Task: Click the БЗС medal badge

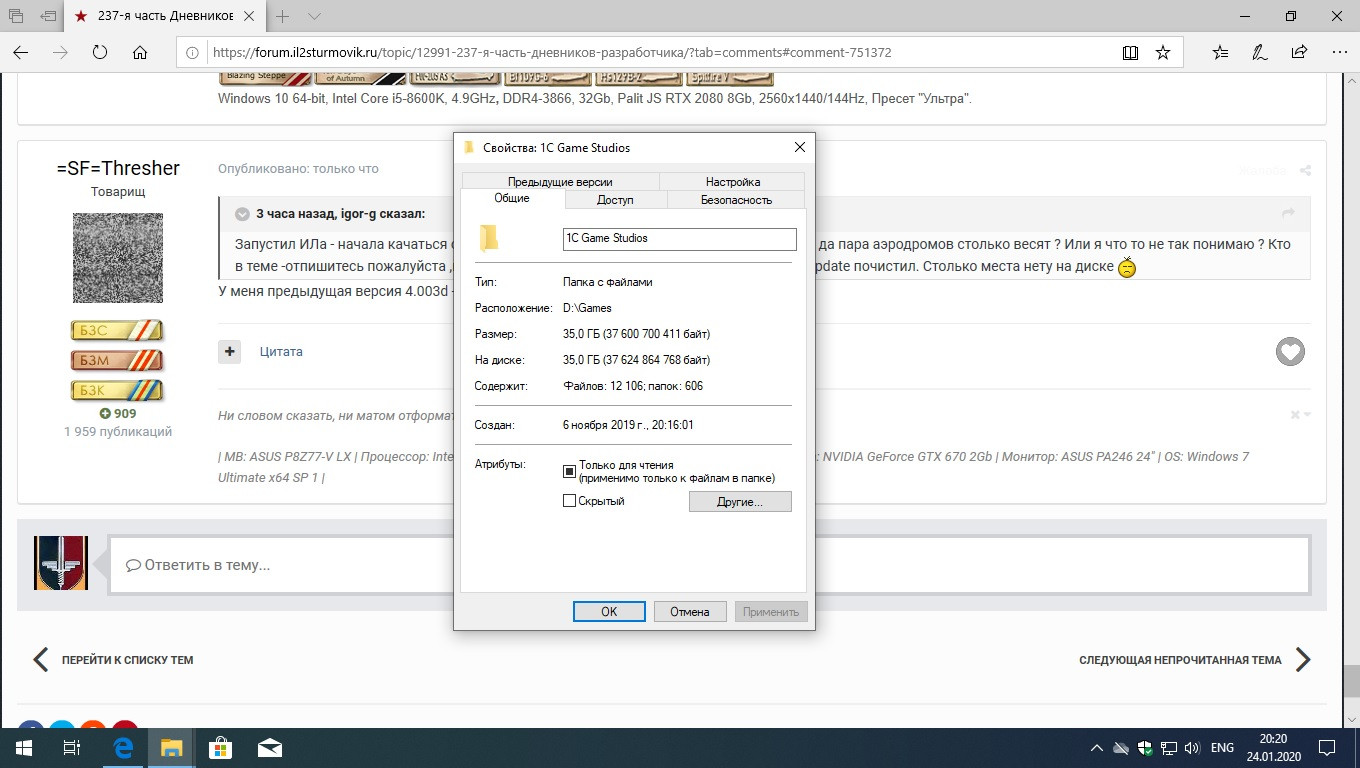Action: tap(117, 331)
